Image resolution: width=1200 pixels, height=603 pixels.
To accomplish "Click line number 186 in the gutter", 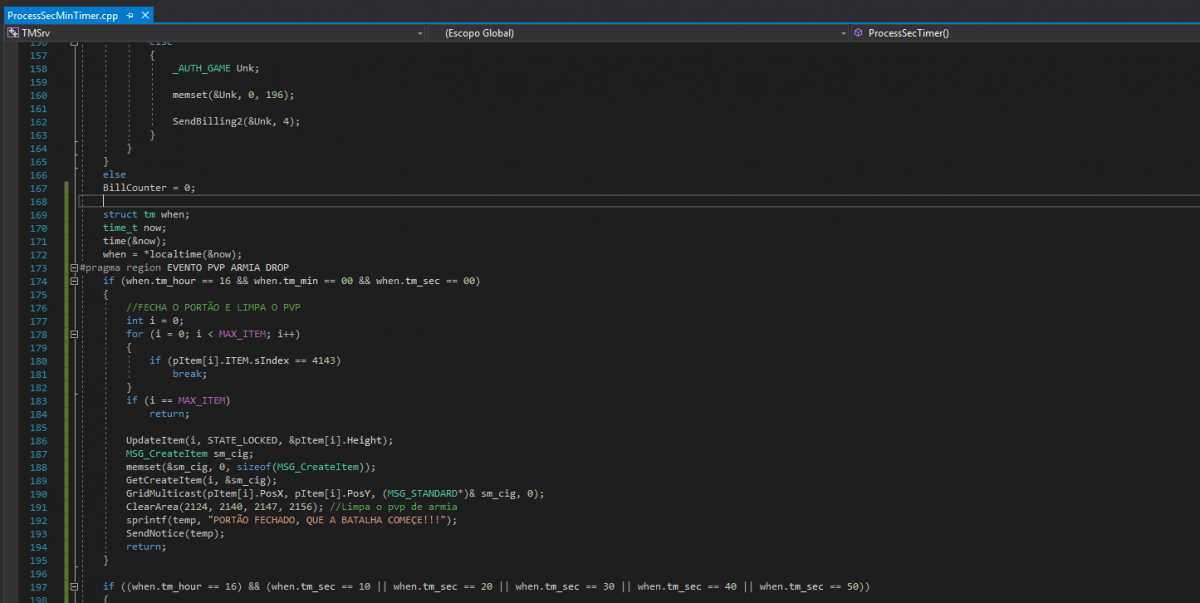I will [x=39, y=441].
